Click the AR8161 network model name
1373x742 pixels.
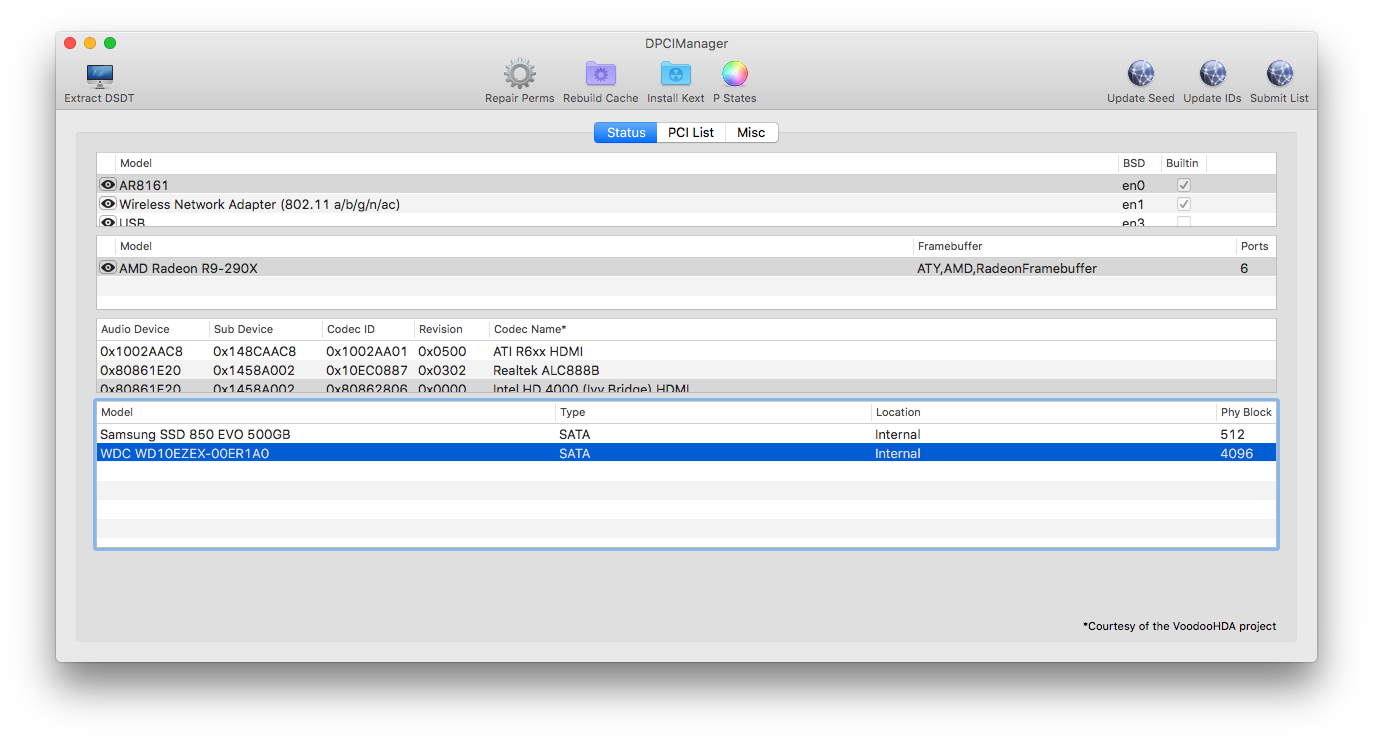(144, 185)
